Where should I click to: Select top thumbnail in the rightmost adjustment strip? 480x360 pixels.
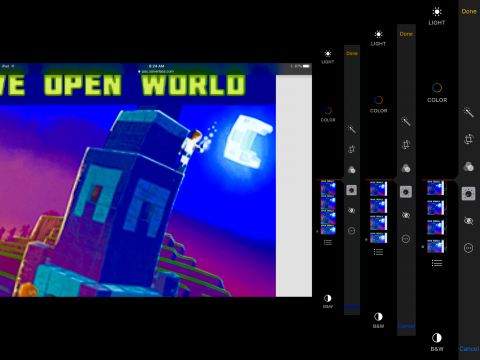(436, 188)
